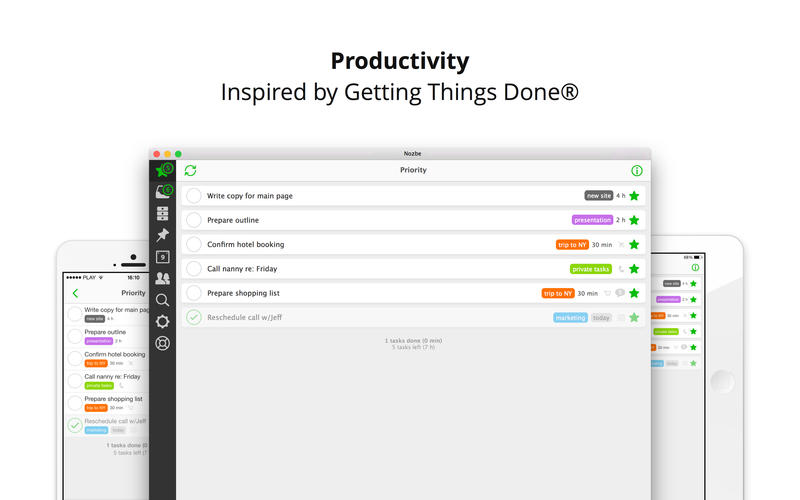Open the Inbox in the sidebar
Screen dimensions: 800x500
(x=161, y=191)
